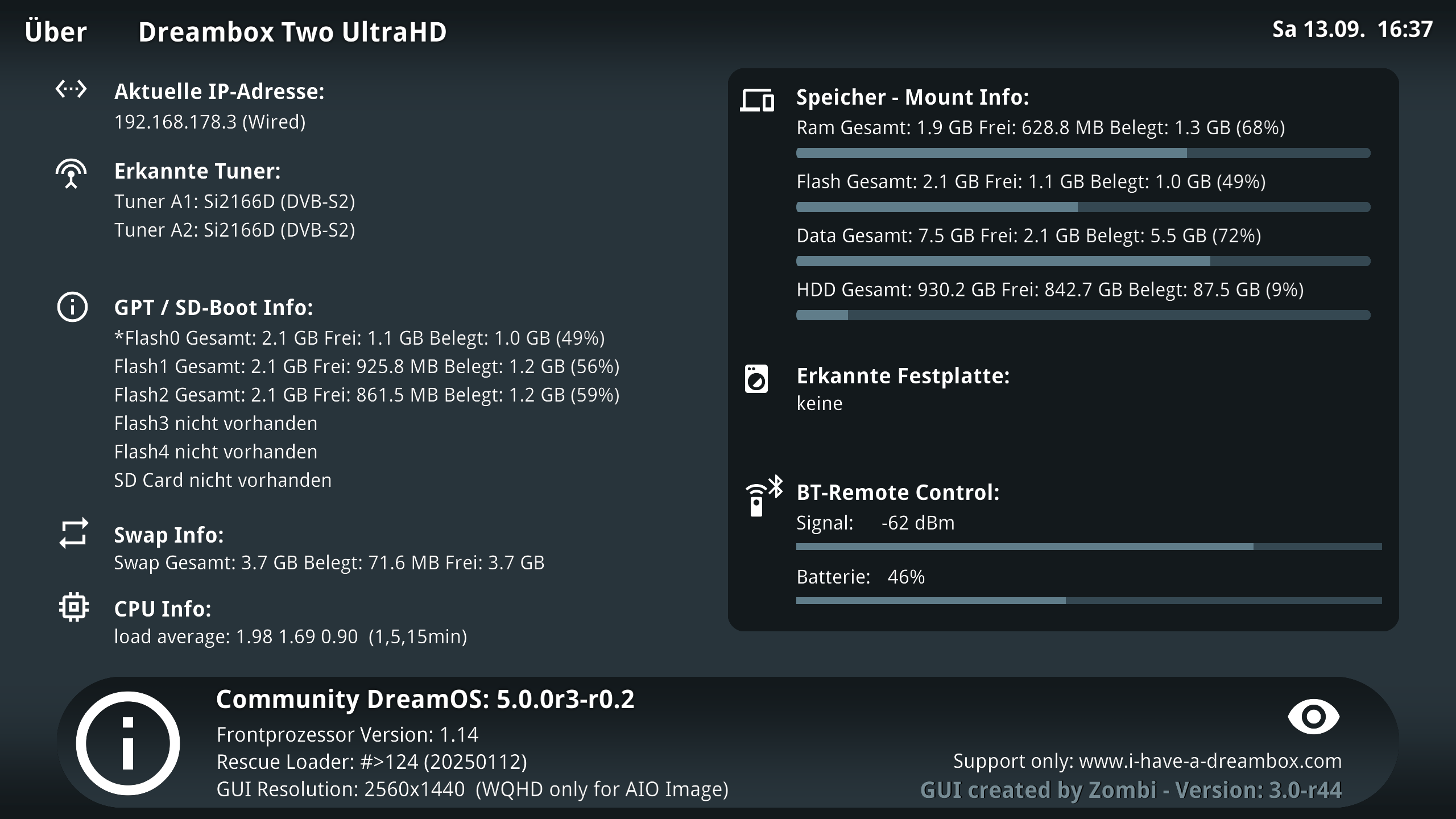
Task: Click the RAM usage progress bar
Action: 1083,153
